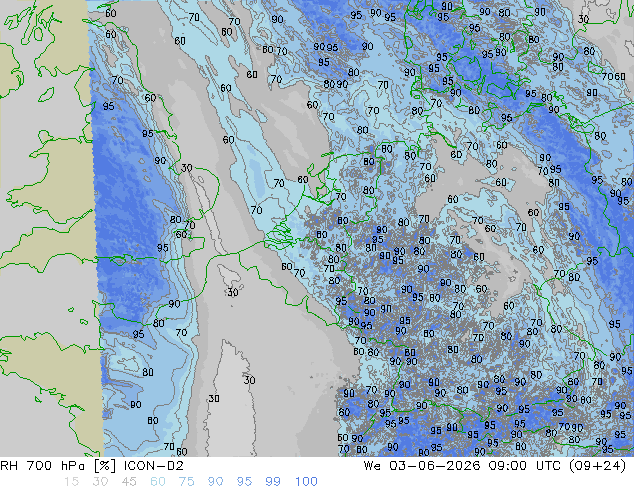Click the 'RH 700 hPa [%] ICON-D2' map title

[92, 466]
